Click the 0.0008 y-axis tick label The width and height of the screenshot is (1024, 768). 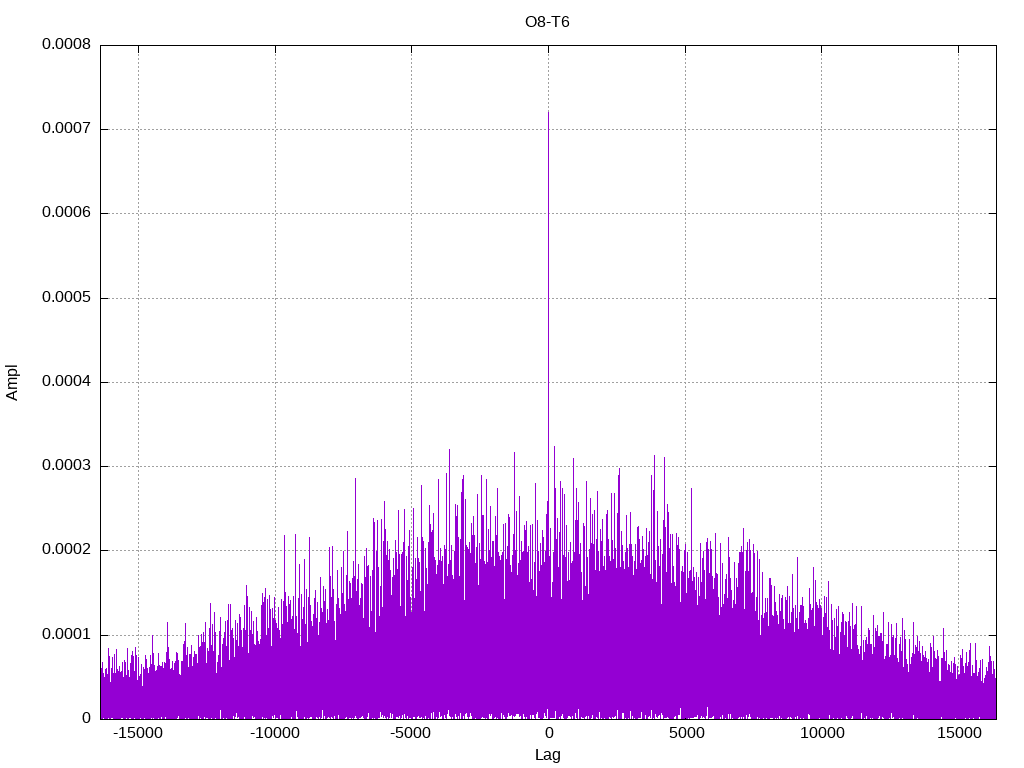[x=66, y=45]
